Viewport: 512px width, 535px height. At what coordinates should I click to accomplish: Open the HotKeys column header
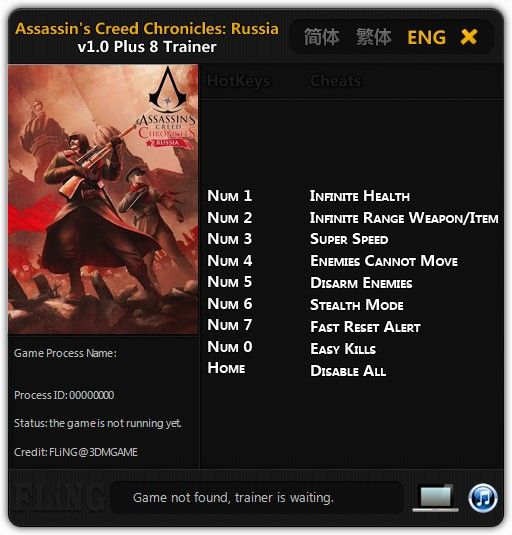[x=239, y=81]
